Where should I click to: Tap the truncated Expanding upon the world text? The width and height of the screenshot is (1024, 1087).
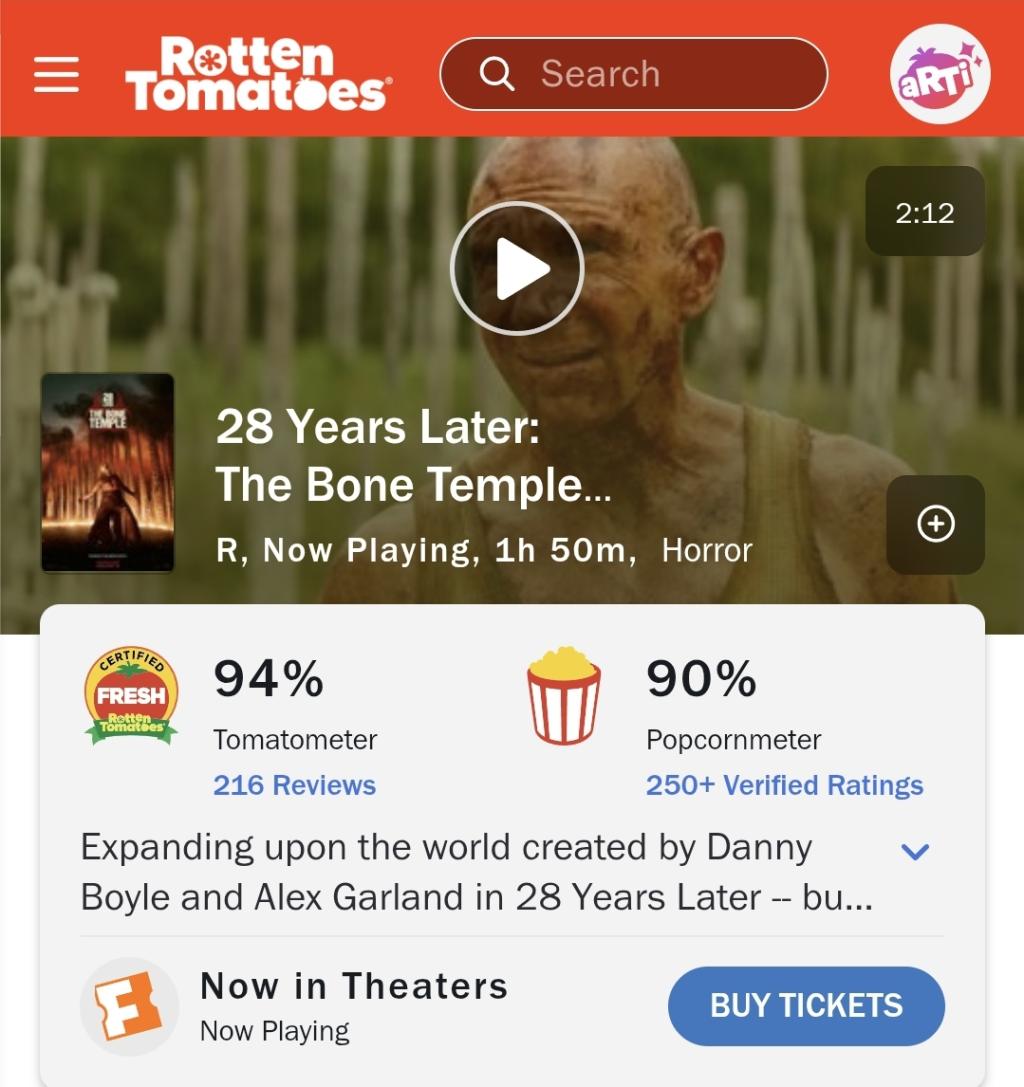pyautogui.click(x=477, y=872)
